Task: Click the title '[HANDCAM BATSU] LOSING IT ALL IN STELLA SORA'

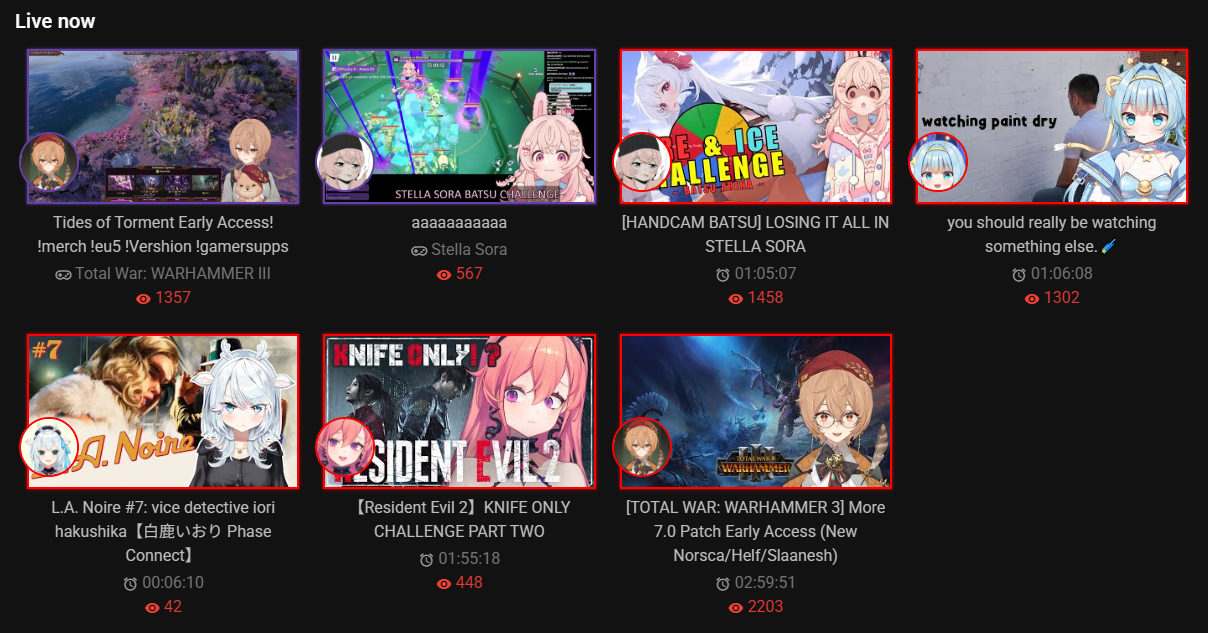Action: tap(755, 234)
